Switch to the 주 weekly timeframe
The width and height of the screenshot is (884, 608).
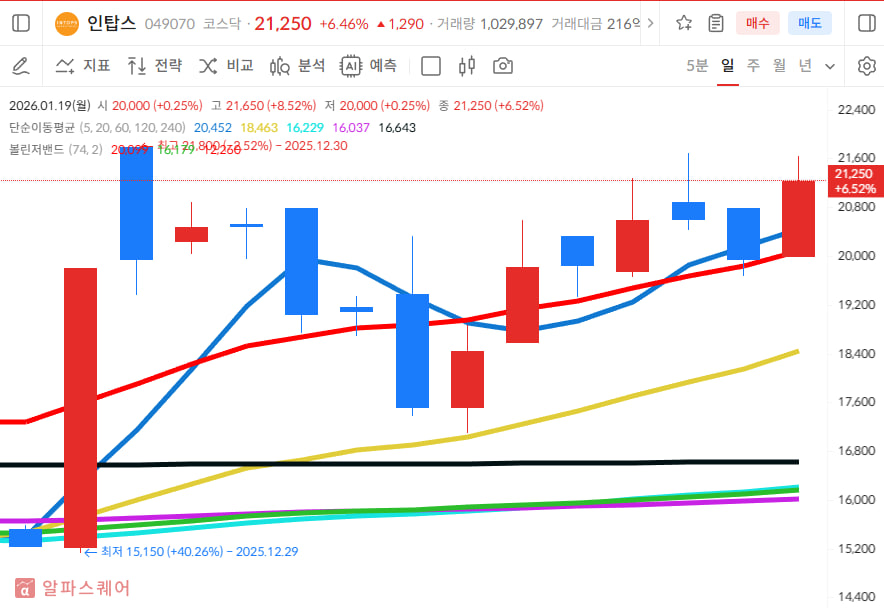pyautogui.click(x=753, y=66)
